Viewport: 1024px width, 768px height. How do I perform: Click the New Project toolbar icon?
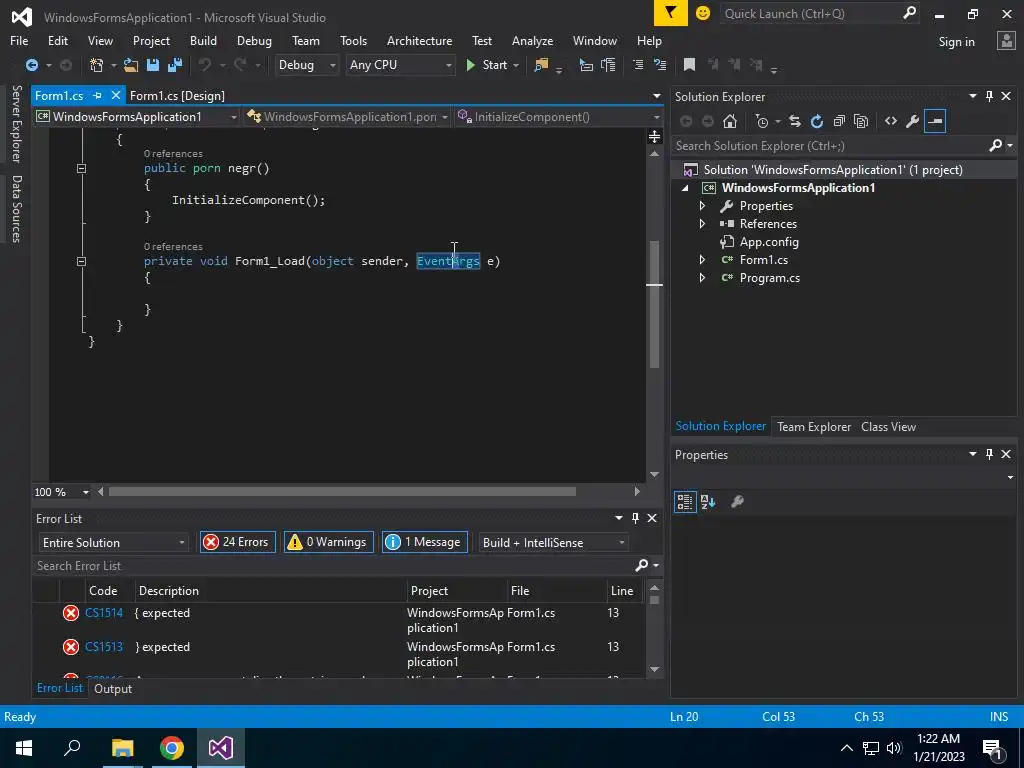click(97, 65)
